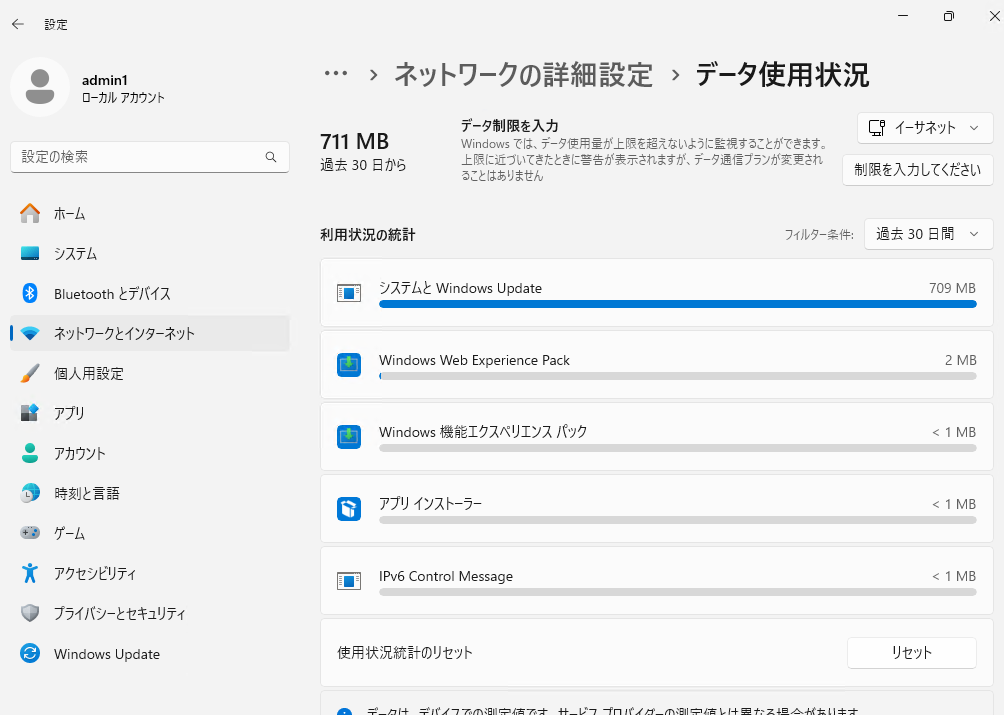Click the アクセシビリティ label in sidebar
The height and width of the screenshot is (715, 1004).
point(95,574)
